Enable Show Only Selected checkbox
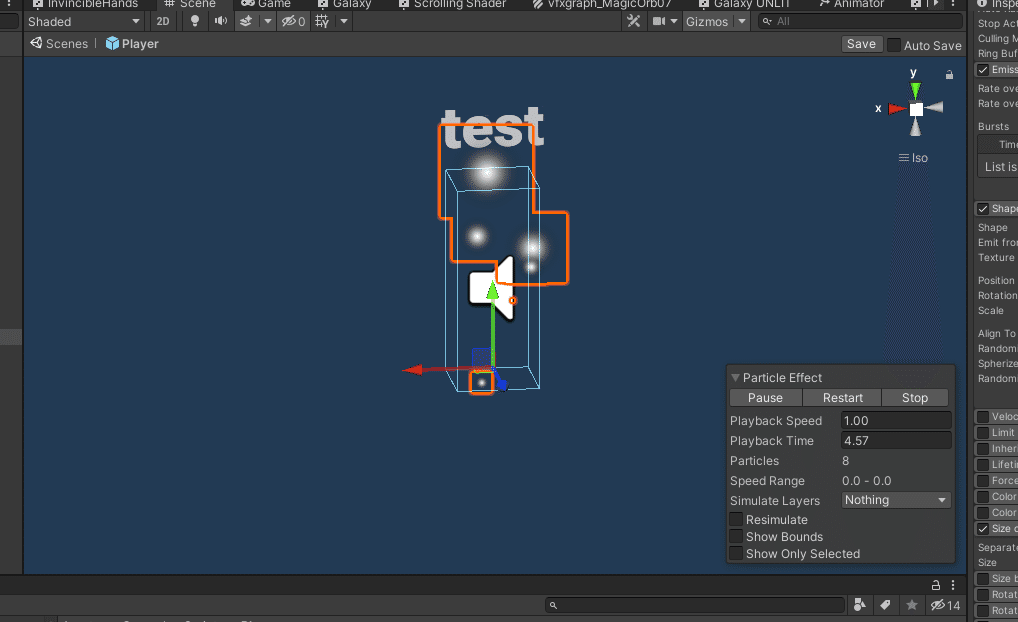Screen dimensions: 1018x622 click(736, 553)
